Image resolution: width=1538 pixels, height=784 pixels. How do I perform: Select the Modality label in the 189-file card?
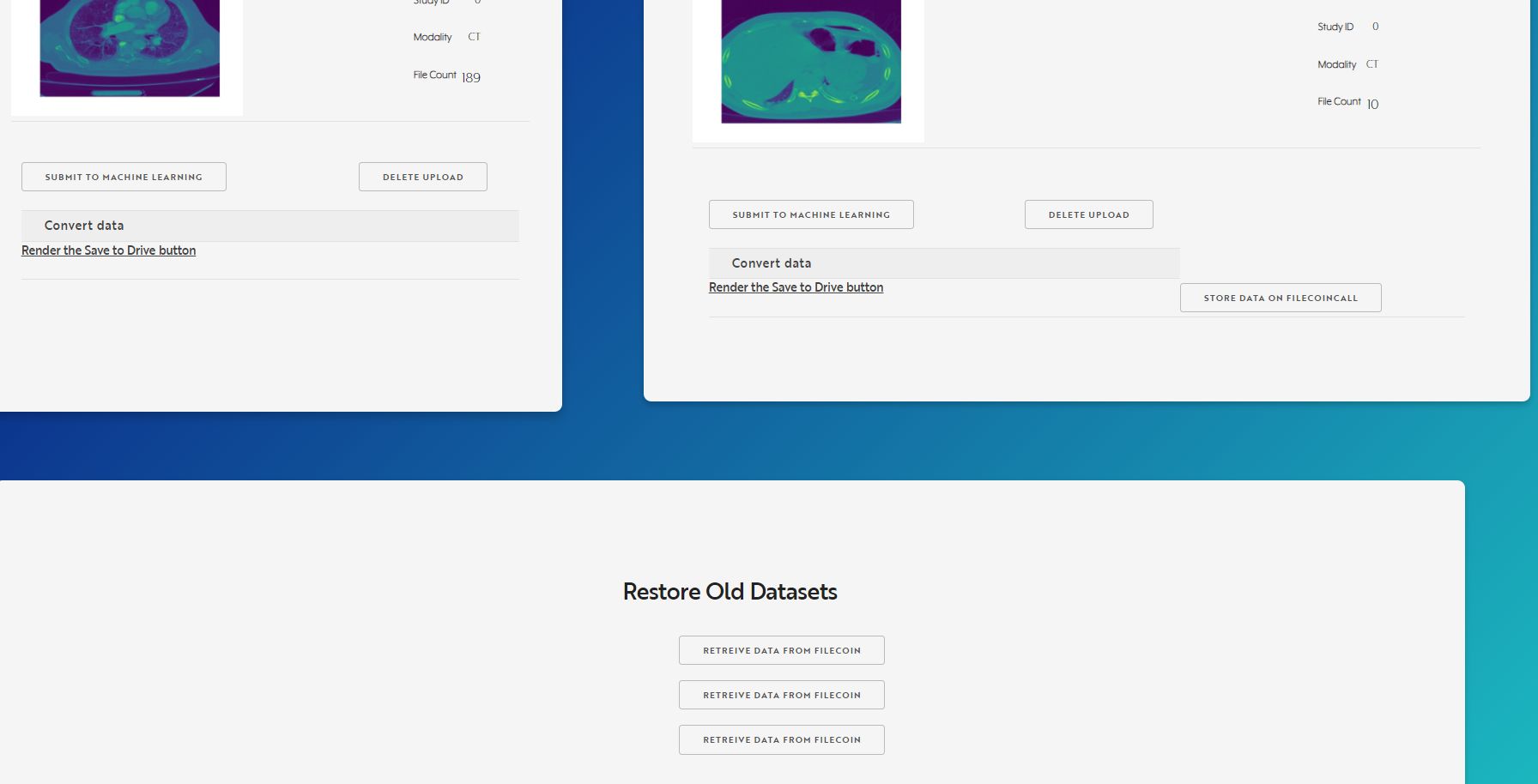point(433,37)
